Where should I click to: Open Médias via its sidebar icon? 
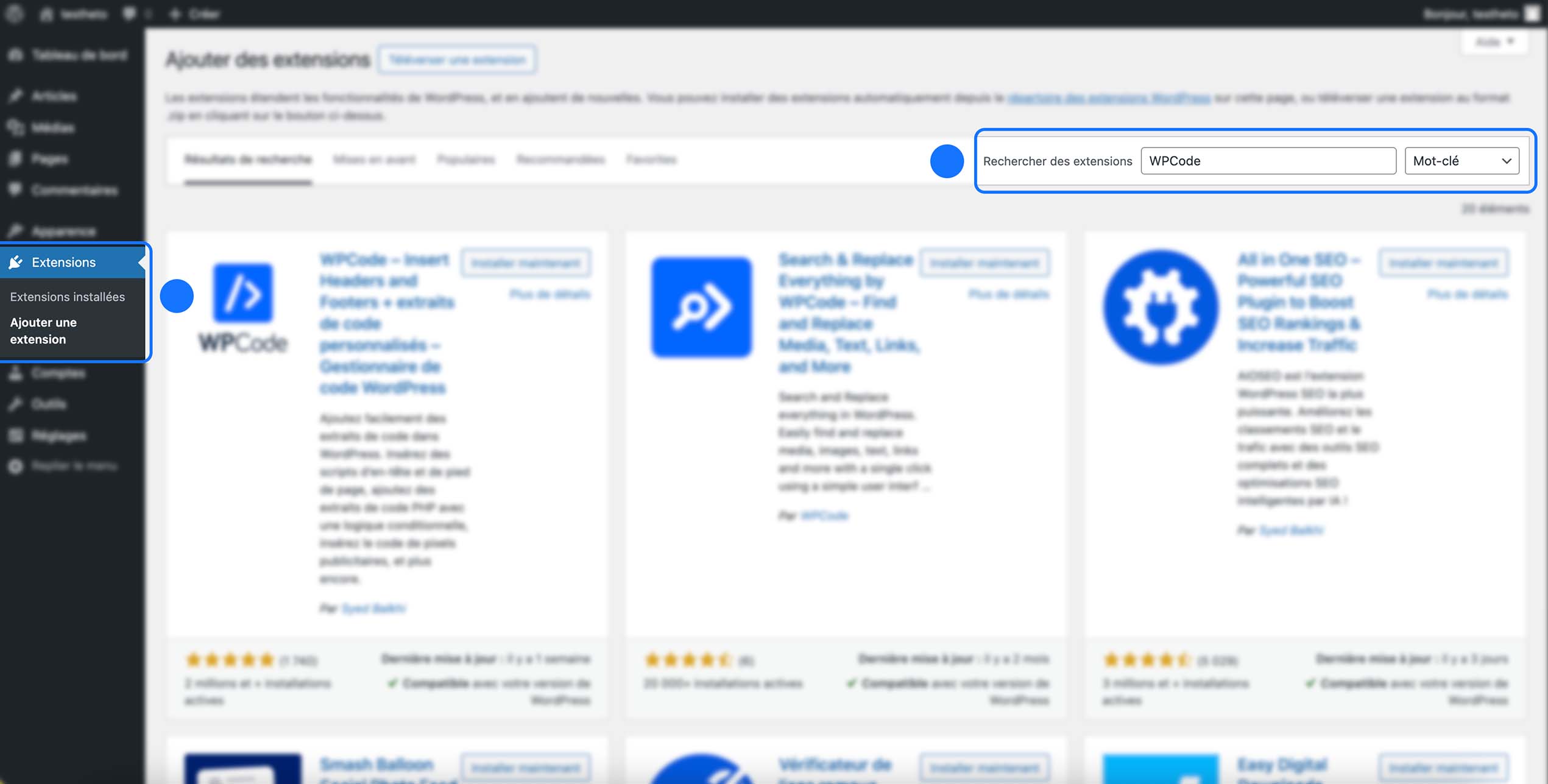16,127
